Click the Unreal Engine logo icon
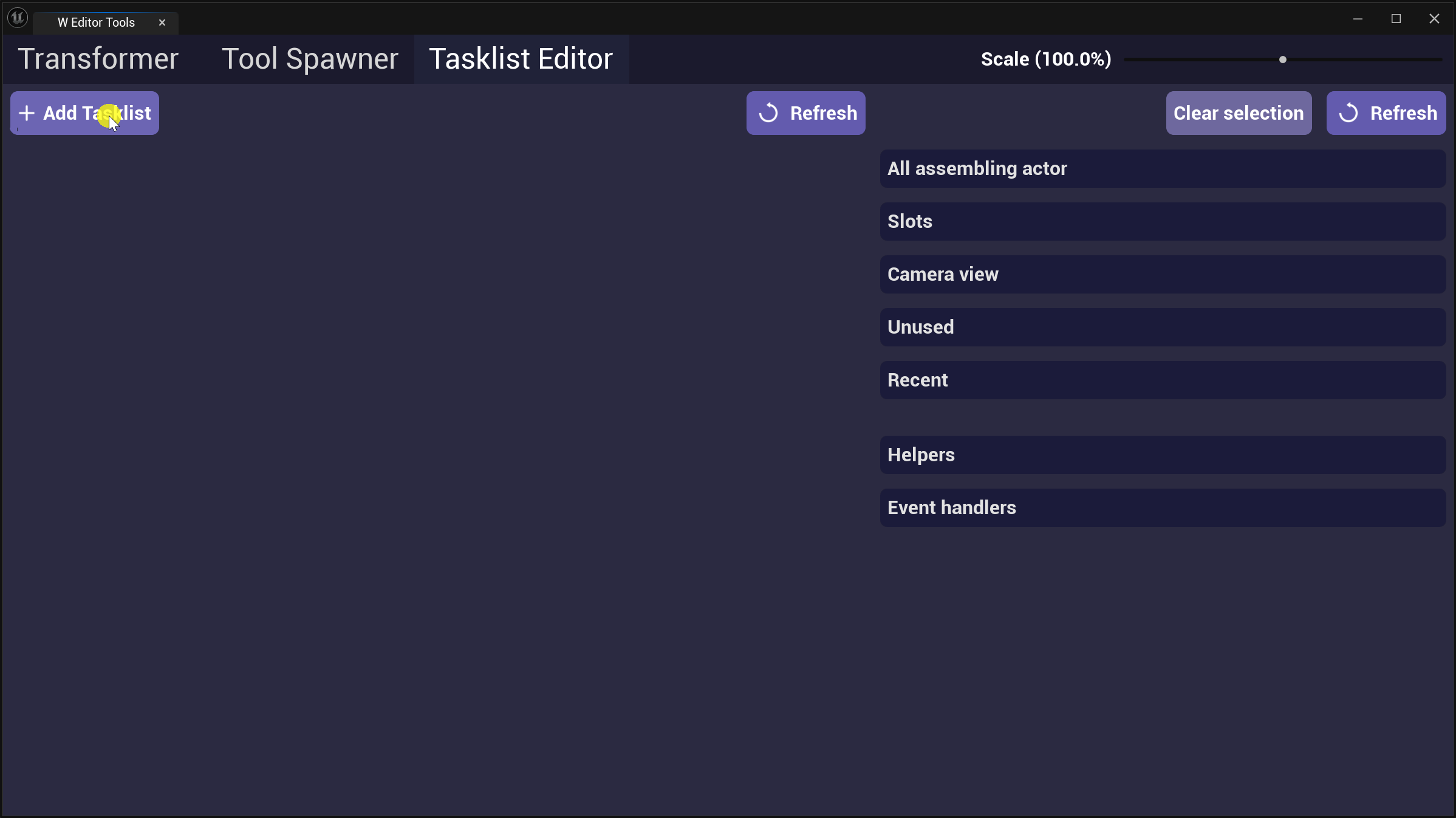The image size is (1456, 818). 18,18
